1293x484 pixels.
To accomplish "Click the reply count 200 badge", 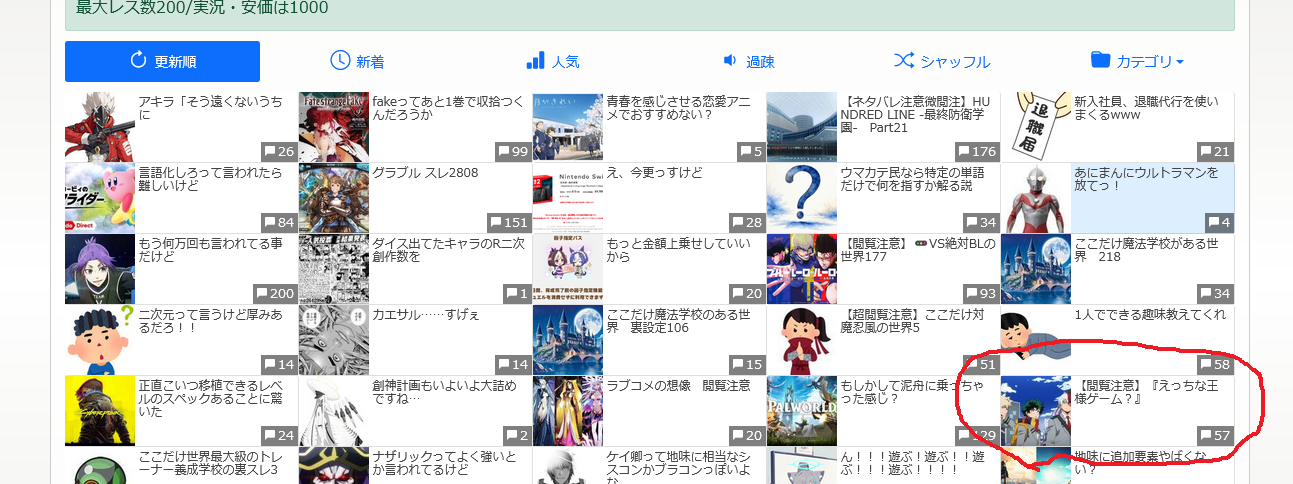I will pos(275,293).
